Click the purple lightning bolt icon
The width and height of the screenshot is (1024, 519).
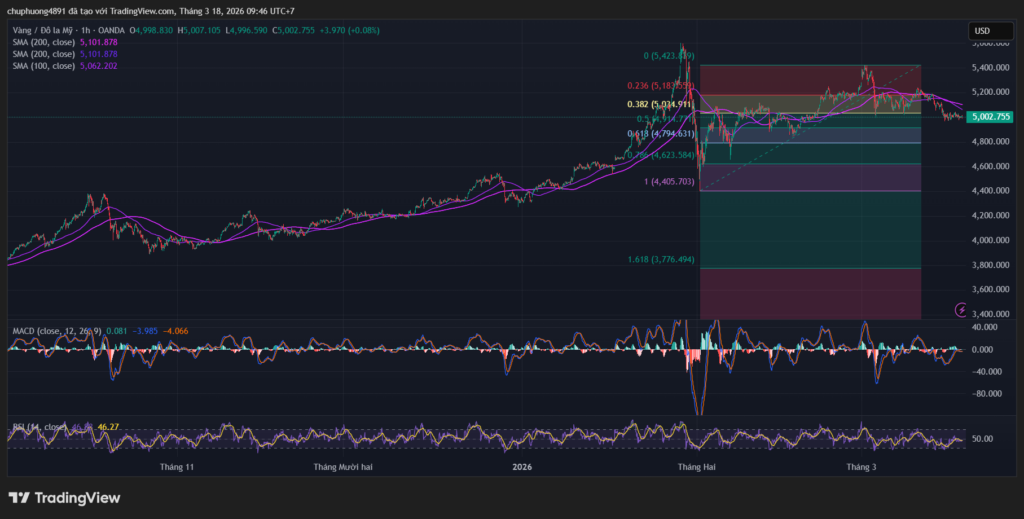tap(962, 310)
